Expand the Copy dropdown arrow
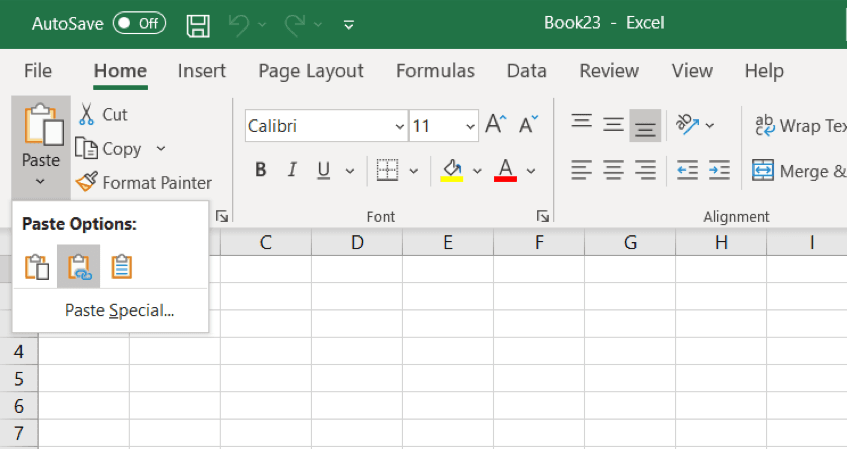The width and height of the screenshot is (847, 449). point(160,149)
